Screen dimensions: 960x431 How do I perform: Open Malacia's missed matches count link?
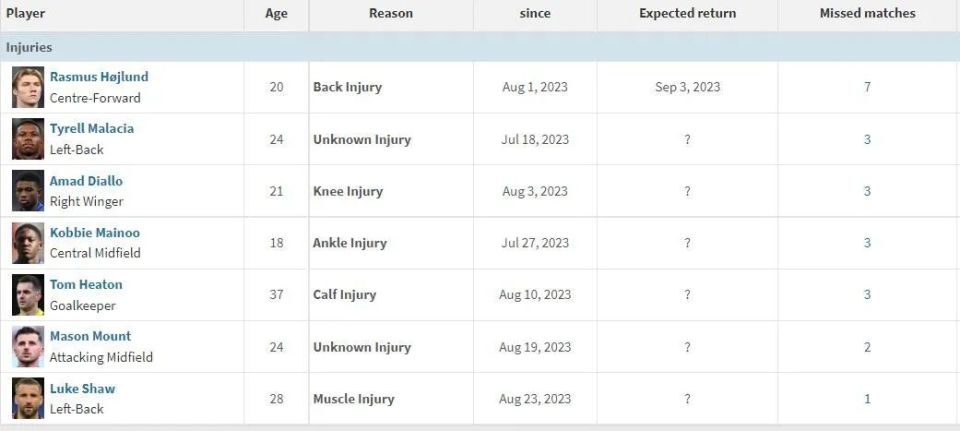coord(867,139)
